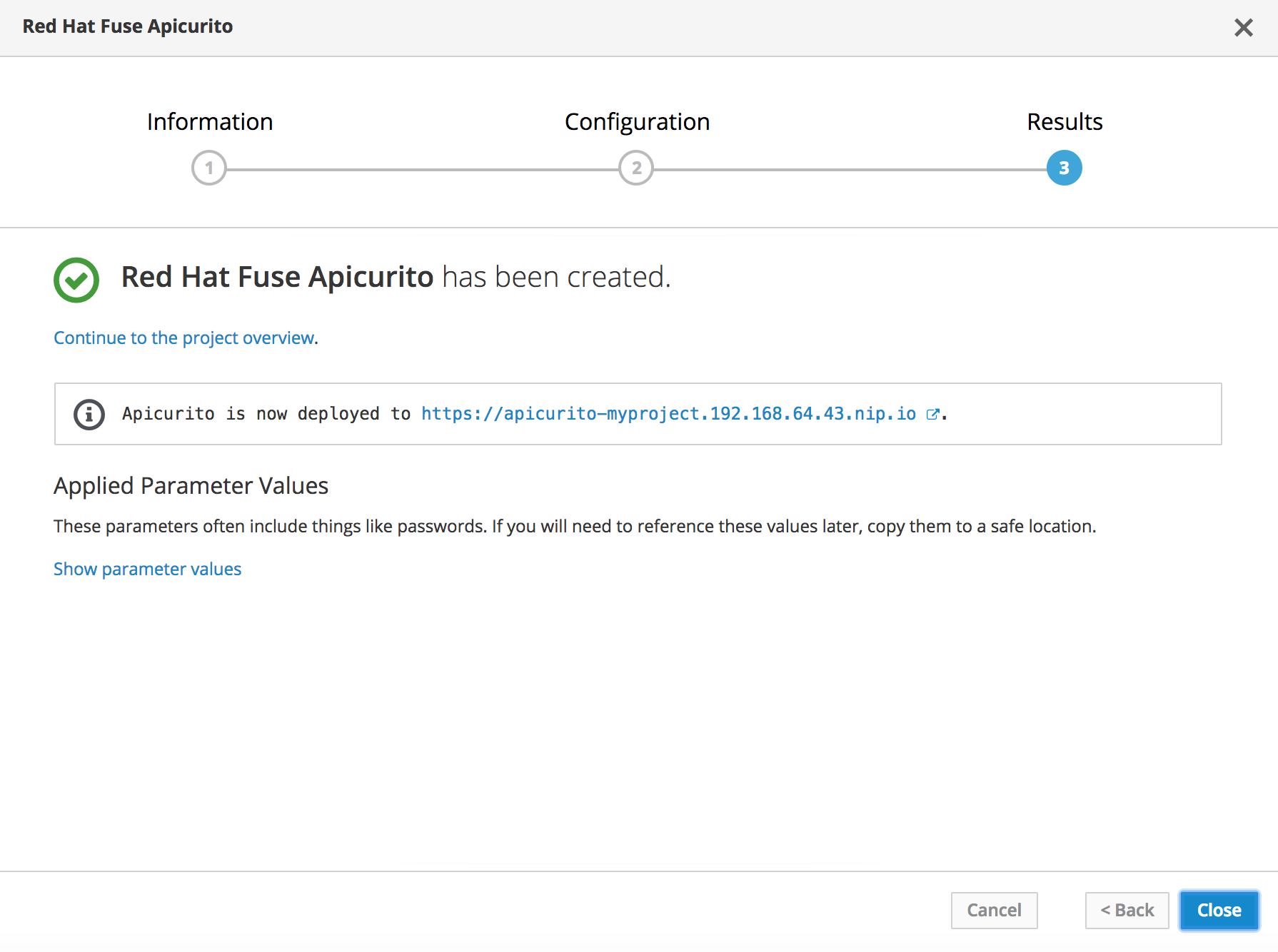Go to wizard step 1 circle
Viewport: 1278px width, 952px height.
(209, 168)
